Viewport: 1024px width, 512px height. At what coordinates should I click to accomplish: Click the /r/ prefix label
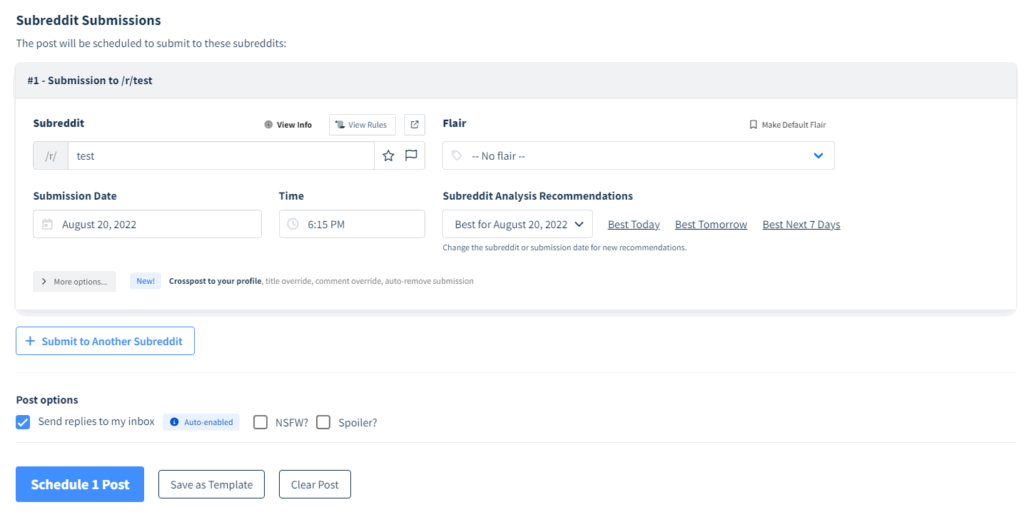(51, 156)
